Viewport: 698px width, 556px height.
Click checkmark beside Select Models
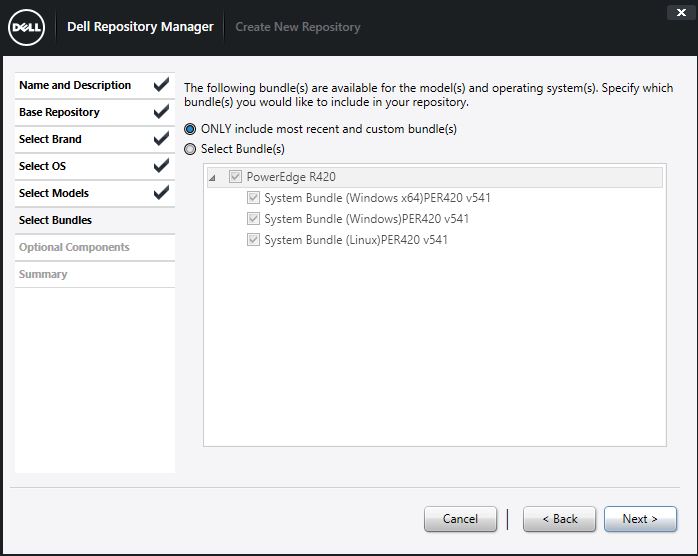click(x=161, y=192)
